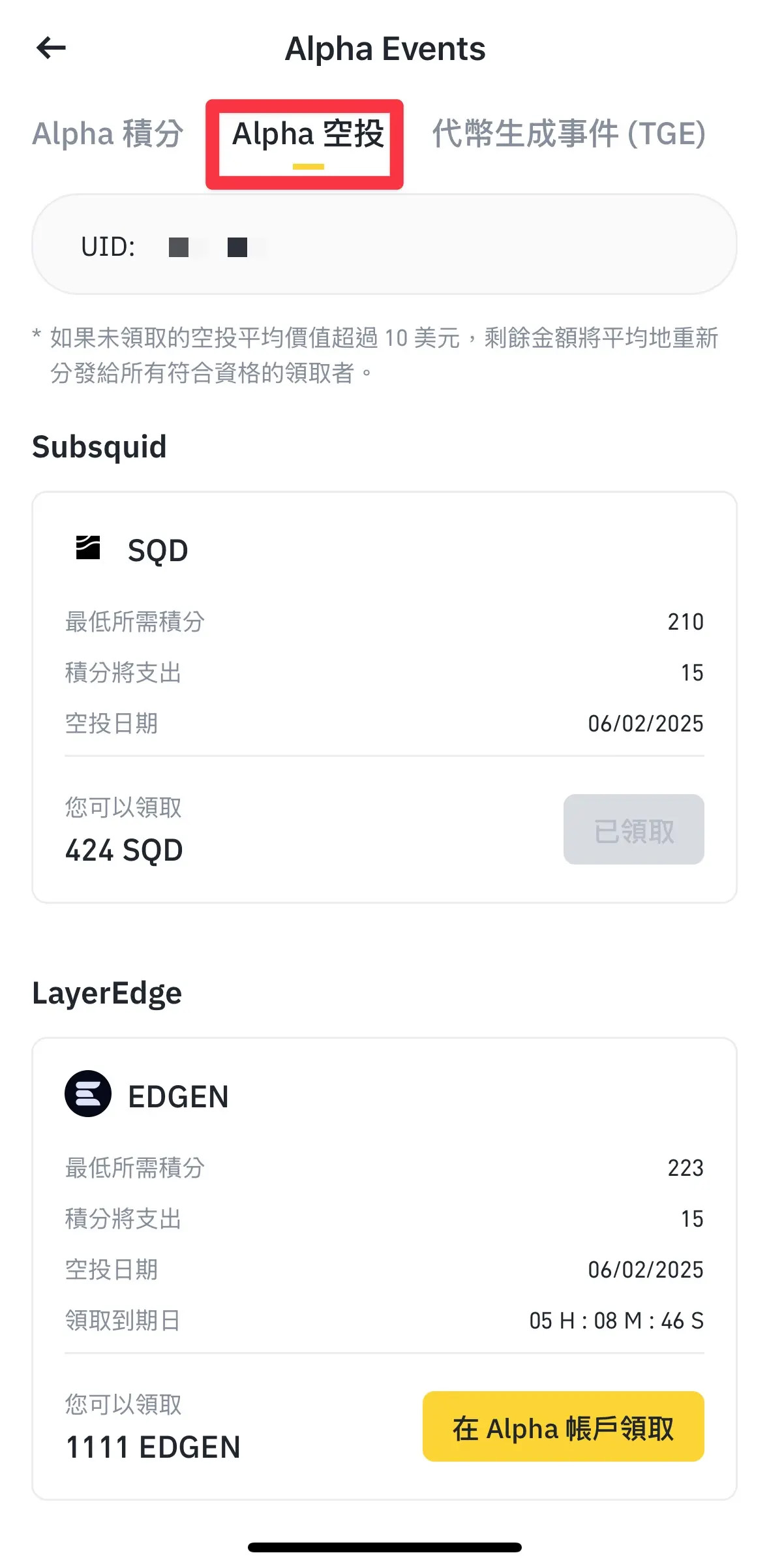Click the greyed-out 已領取 button
This screenshot has height=1568, width=769.
tap(633, 830)
